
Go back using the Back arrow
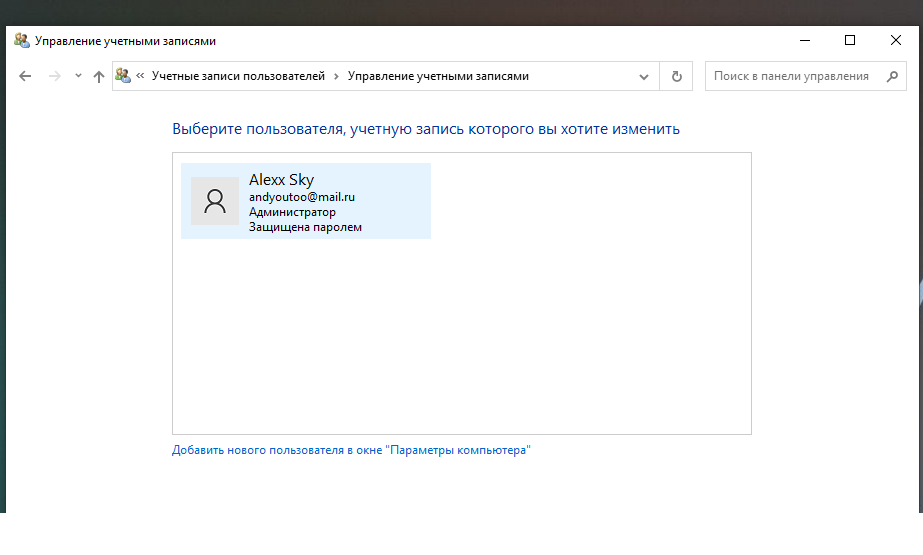(x=26, y=76)
